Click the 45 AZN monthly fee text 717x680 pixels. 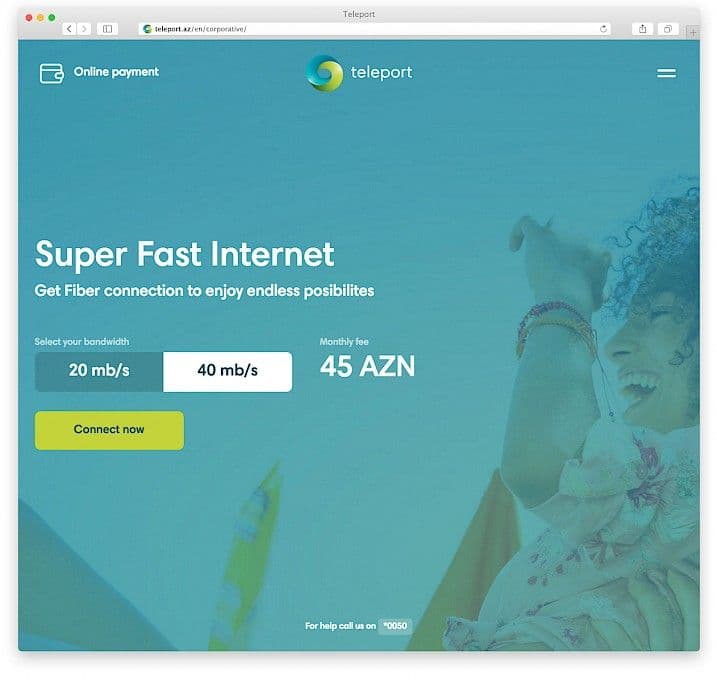tap(367, 366)
